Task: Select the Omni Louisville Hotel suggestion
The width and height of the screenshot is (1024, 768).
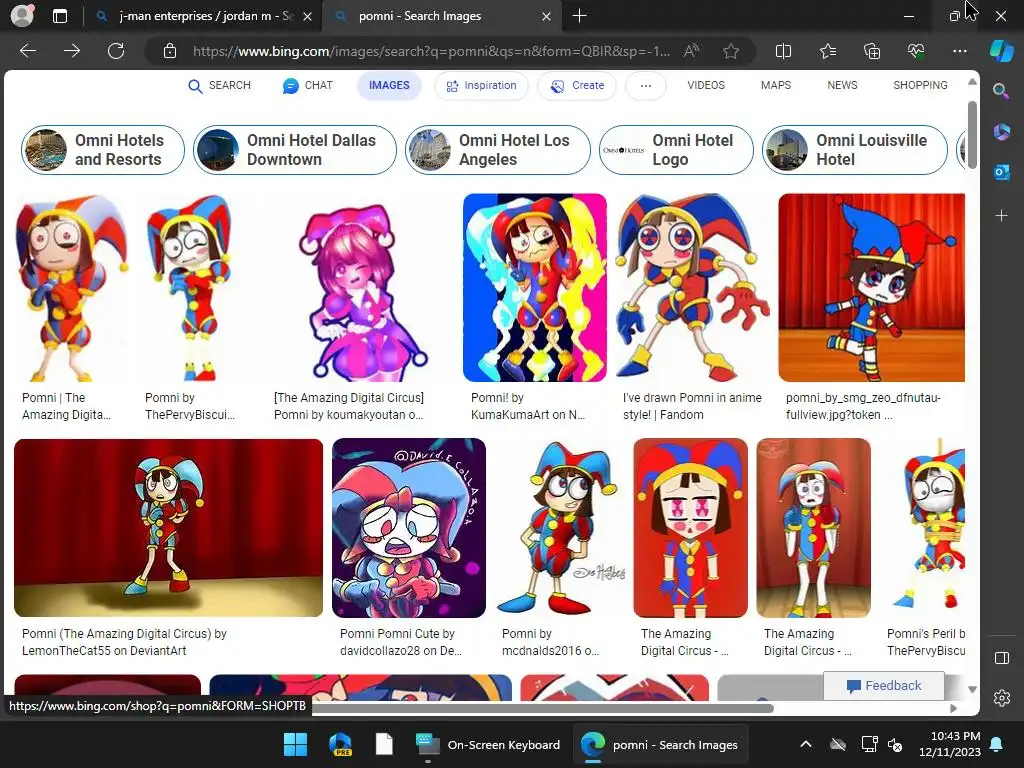Action: point(855,150)
